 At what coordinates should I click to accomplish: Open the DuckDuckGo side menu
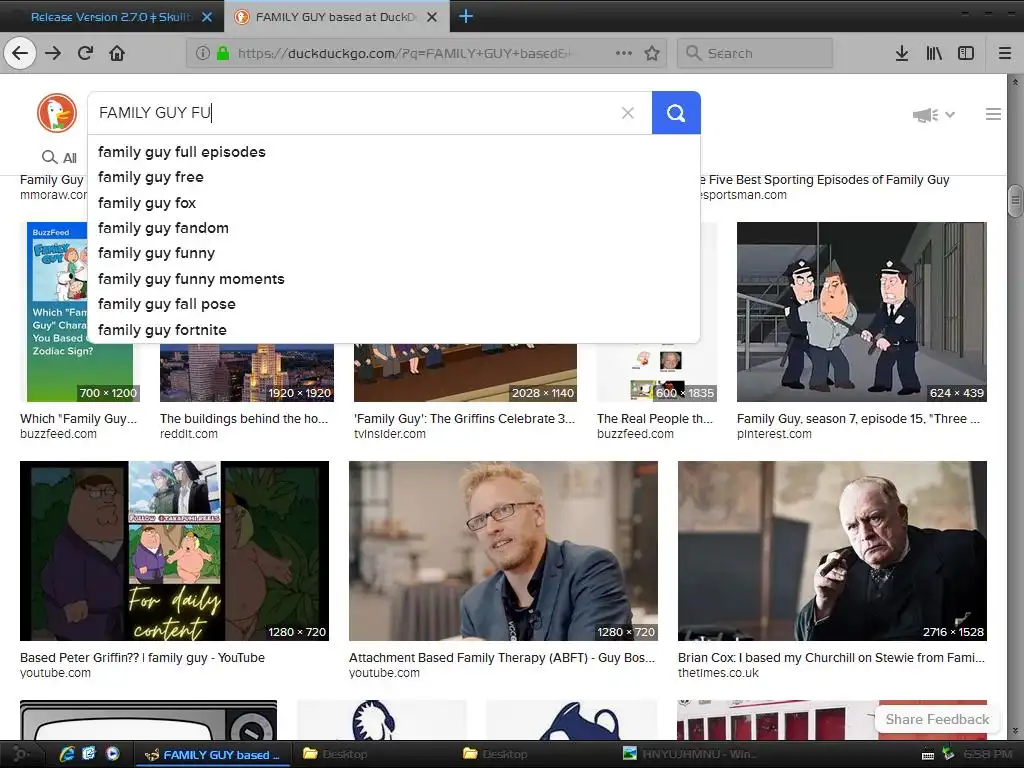[x=993, y=114]
